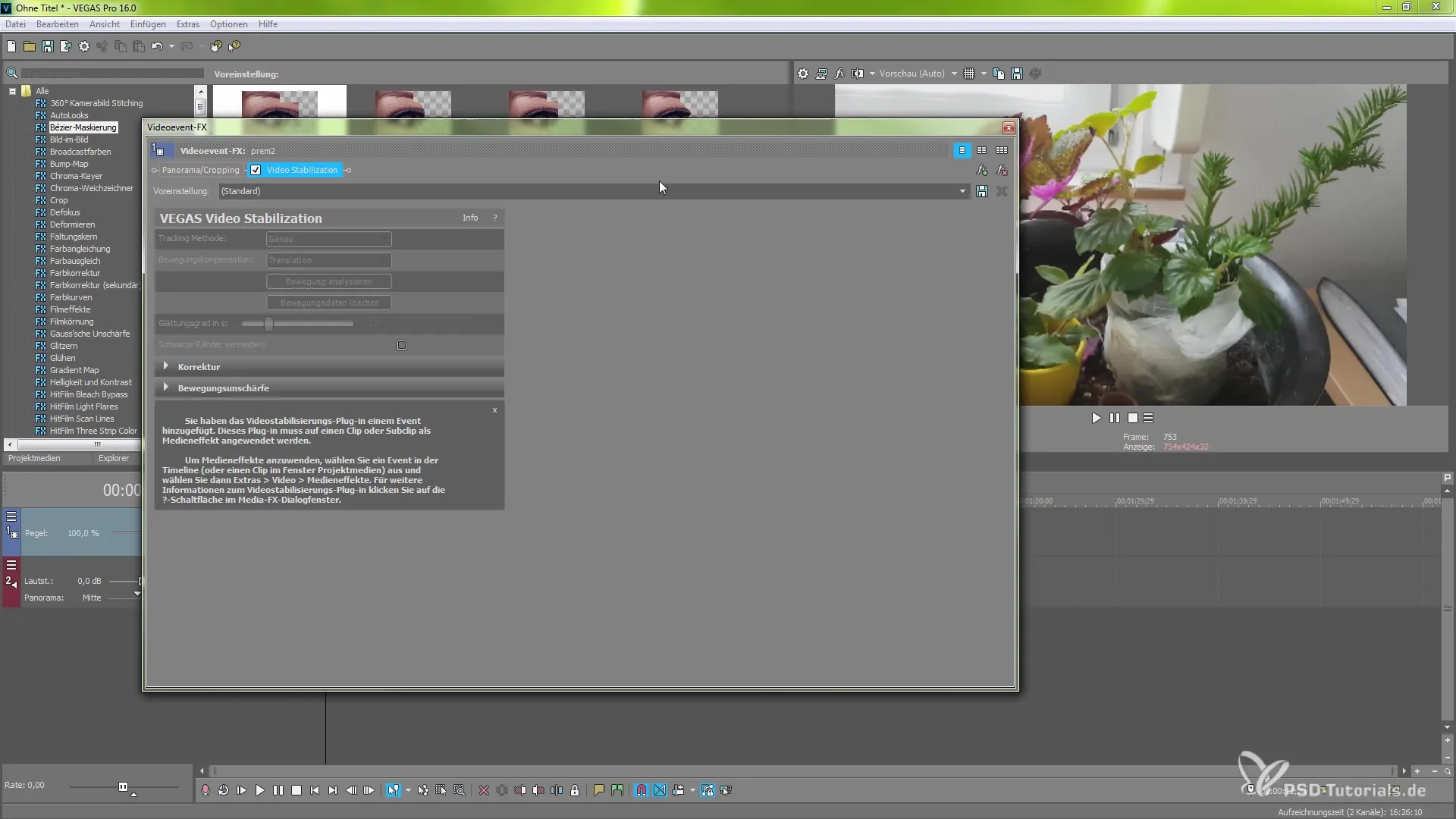Click the Info link in the stabilization panel
The width and height of the screenshot is (1456, 819).
tap(470, 218)
